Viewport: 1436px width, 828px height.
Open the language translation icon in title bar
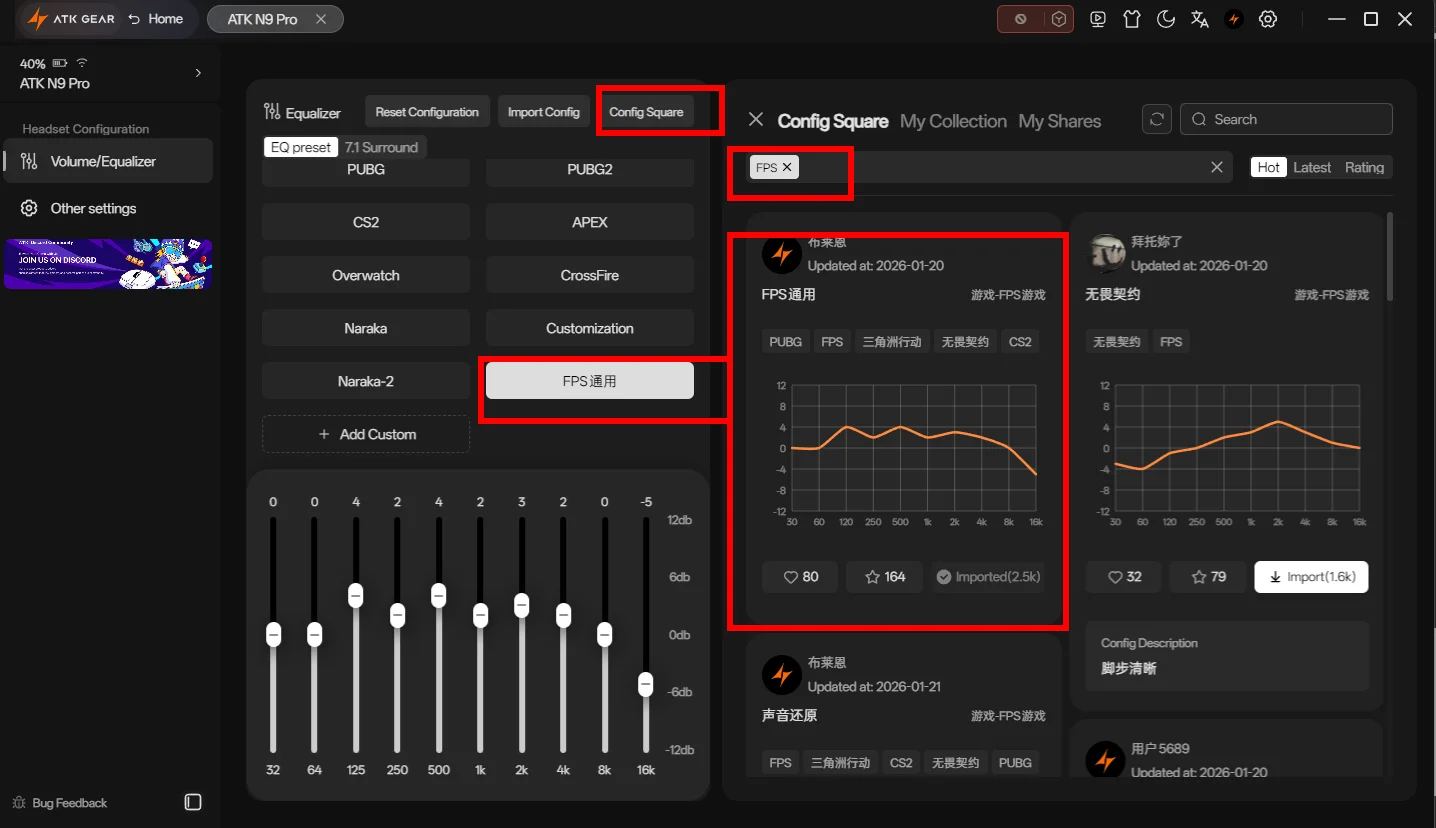coord(1200,19)
